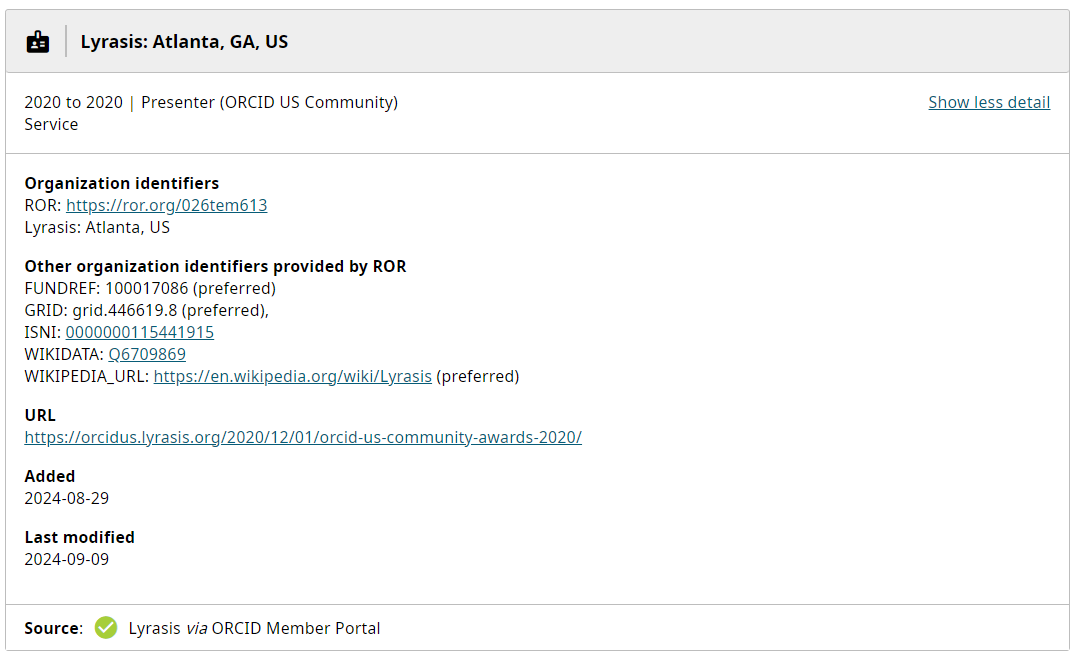Collapse details via Show less detail
1074x656 pixels.
[x=988, y=102]
